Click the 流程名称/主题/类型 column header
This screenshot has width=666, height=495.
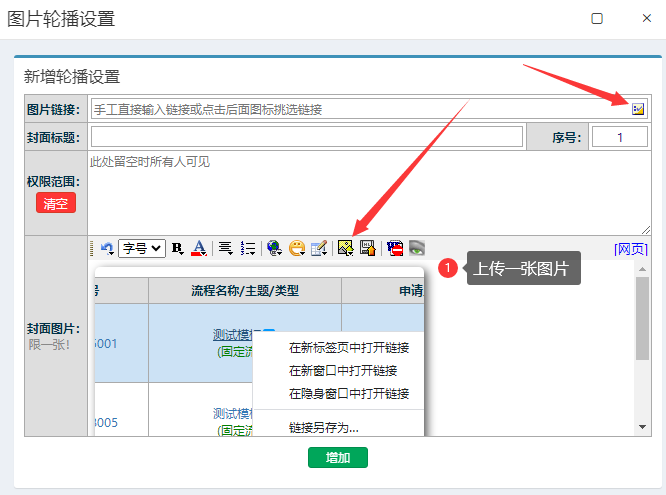(x=245, y=291)
